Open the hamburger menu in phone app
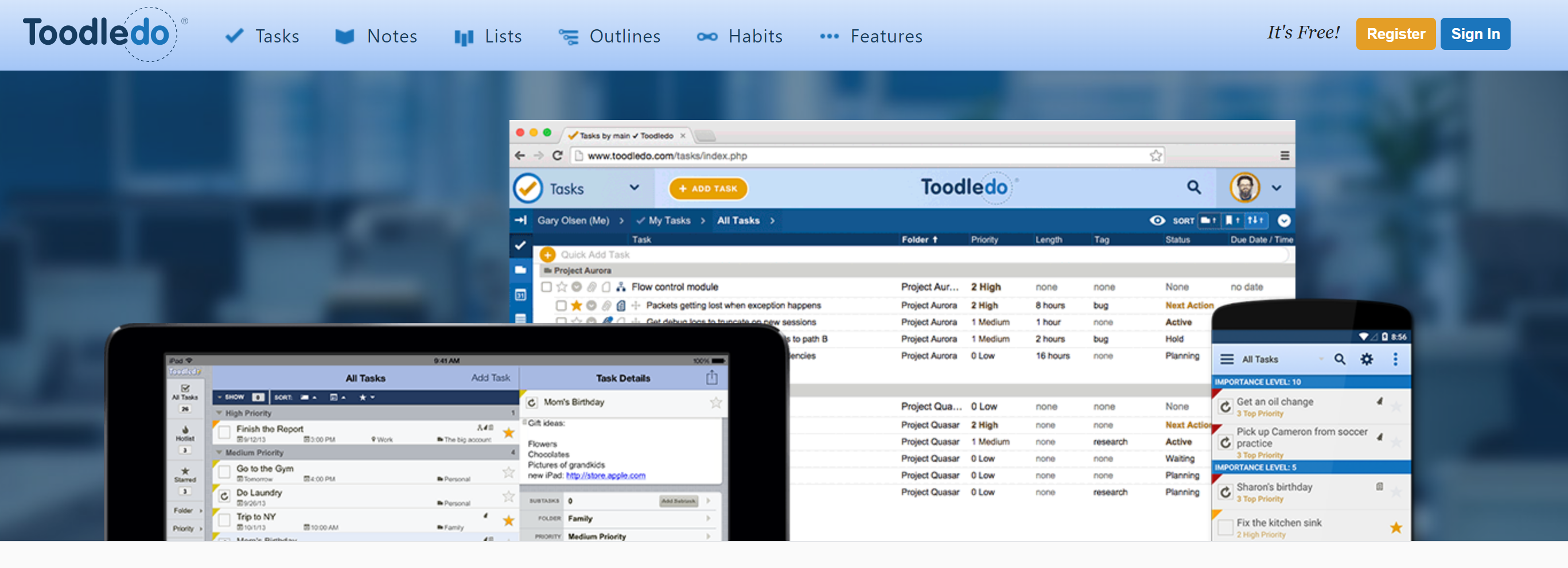This screenshot has height=568, width=1568. coord(1227,359)
